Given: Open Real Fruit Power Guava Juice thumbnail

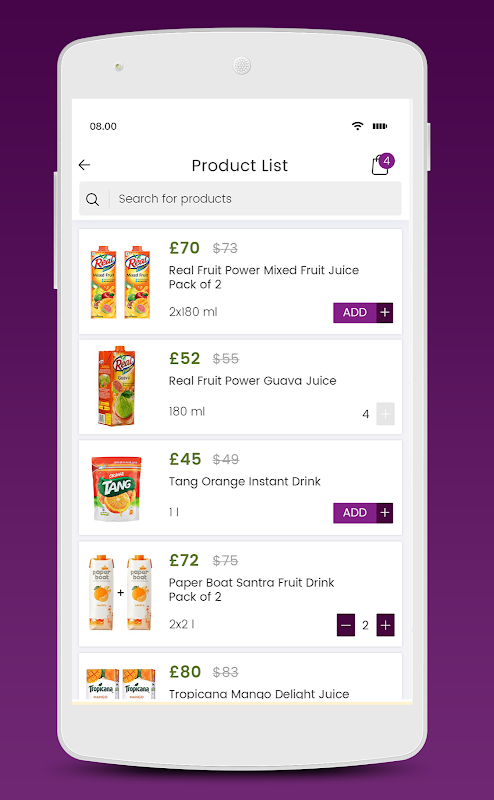Looking at the screenshot, I should [x=117, y=386].
